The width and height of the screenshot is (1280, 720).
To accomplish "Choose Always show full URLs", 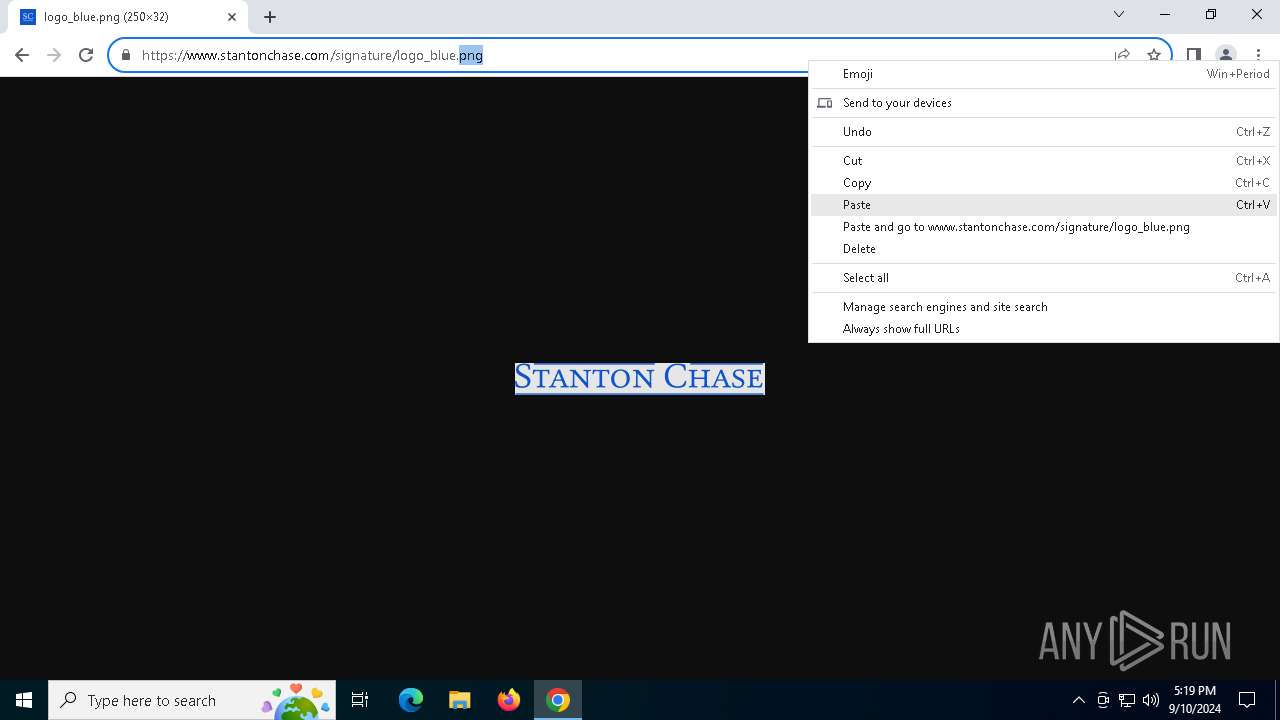I will pos(1044,329).
